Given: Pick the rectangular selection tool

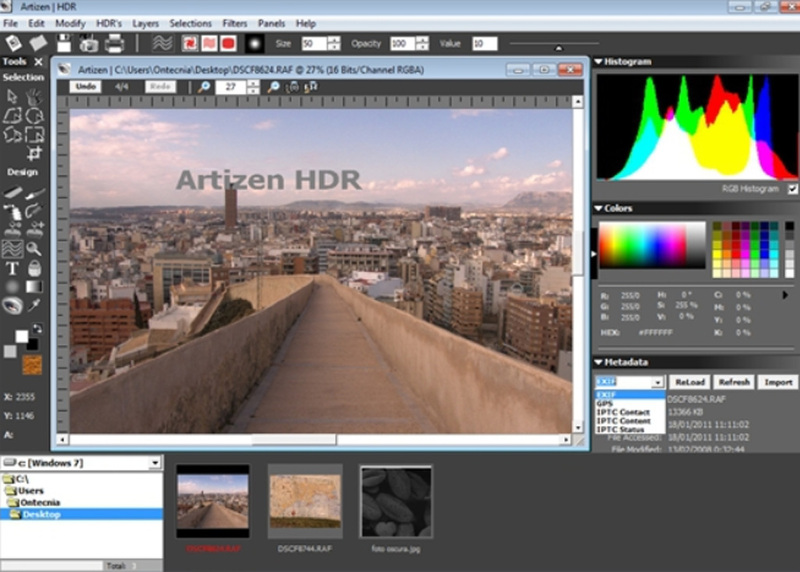Looking at the screenshot, I should point(34,135).
